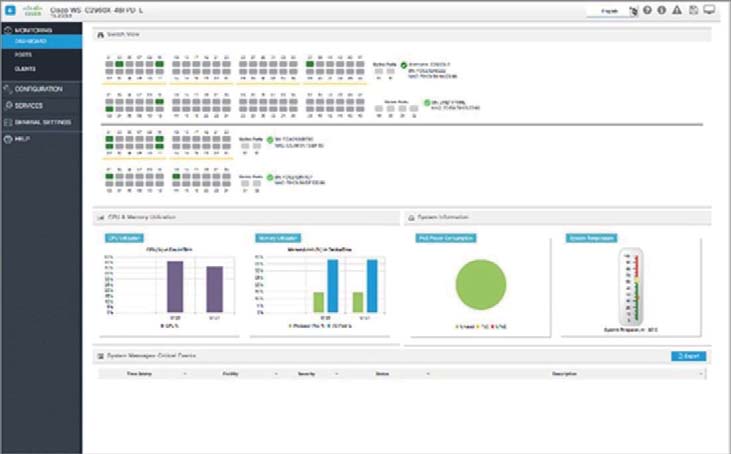Image resolution: width=731 pixels, height=454 pixels.
Task: Click the alert warning triangle icon
Action: 678,11
